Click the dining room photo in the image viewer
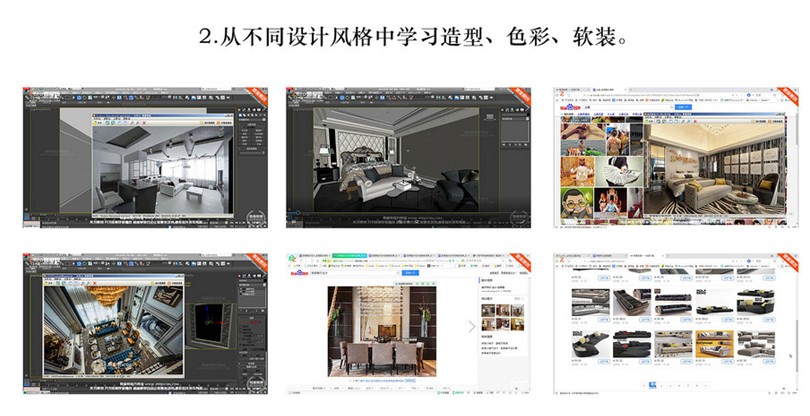The width and height of the screenshot is (810, 416). [382, 331]
